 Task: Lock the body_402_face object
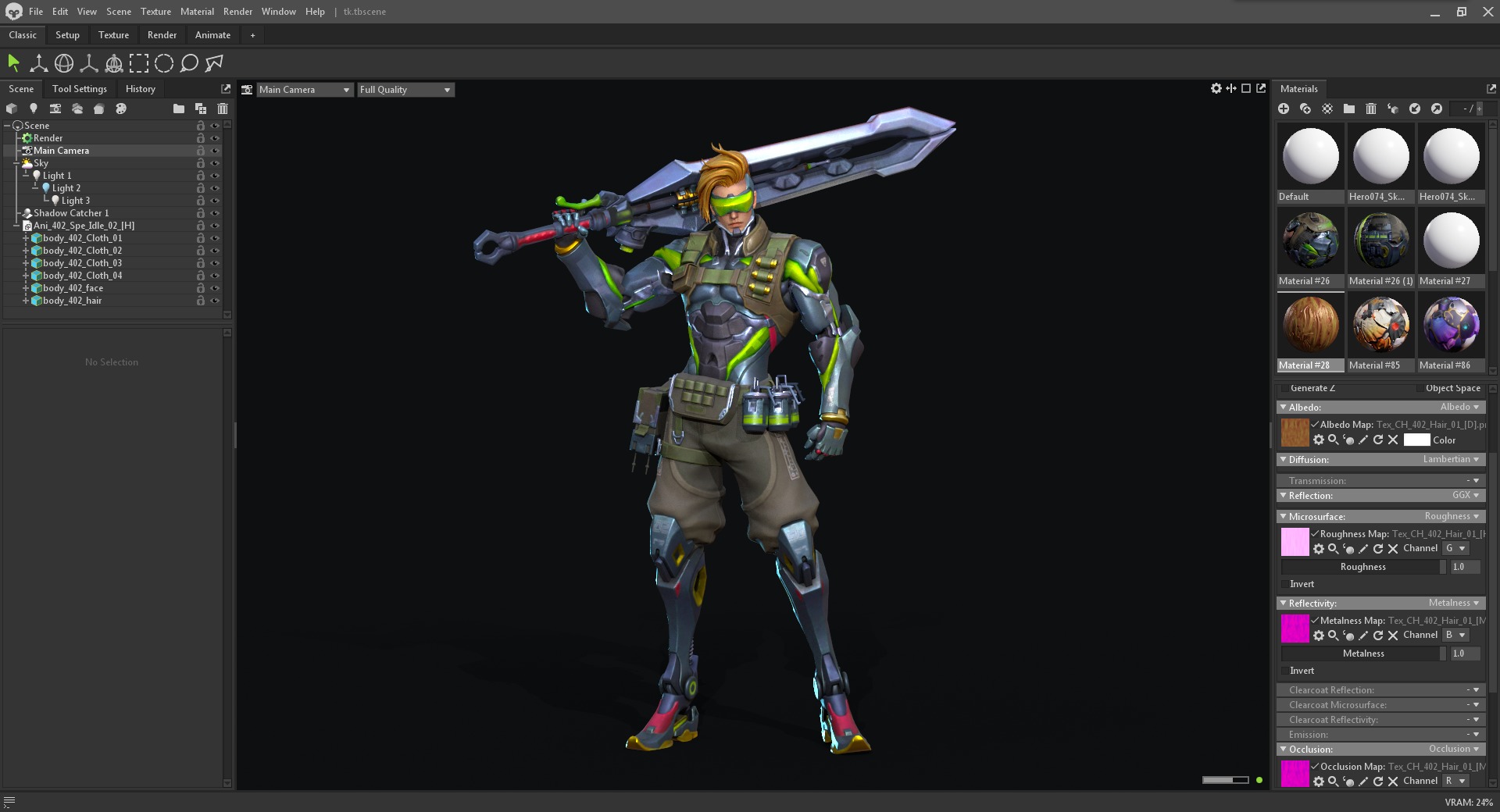point(201,288)
